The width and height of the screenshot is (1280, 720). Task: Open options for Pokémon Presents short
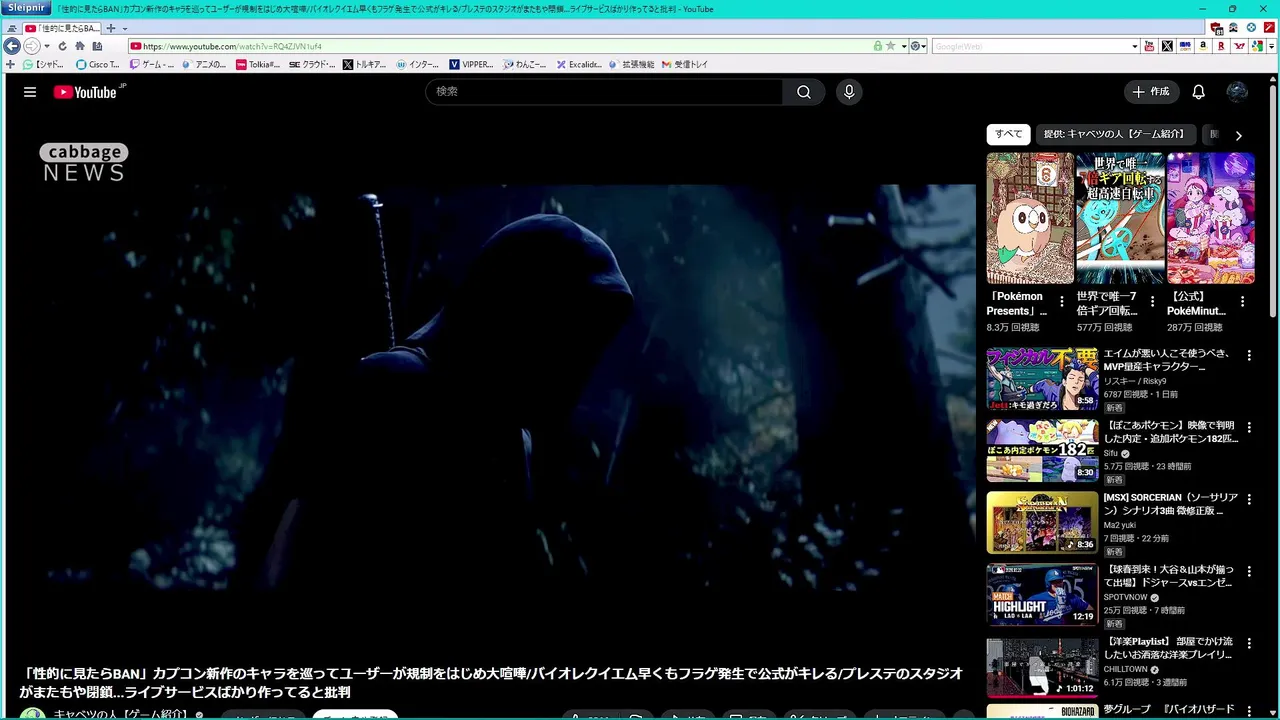click(1062, 301)
